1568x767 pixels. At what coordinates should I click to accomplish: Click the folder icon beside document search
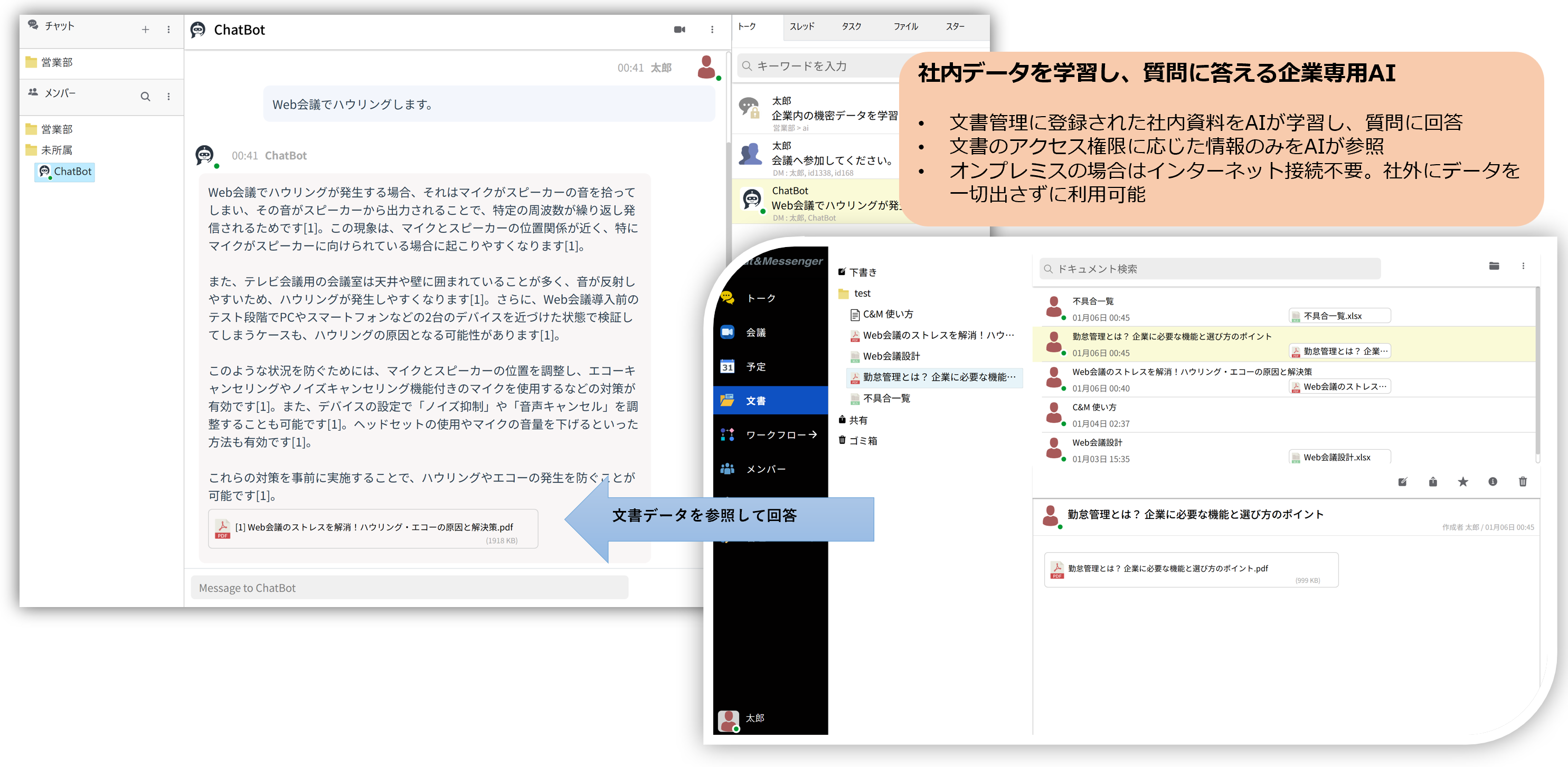click(1494, 266)
